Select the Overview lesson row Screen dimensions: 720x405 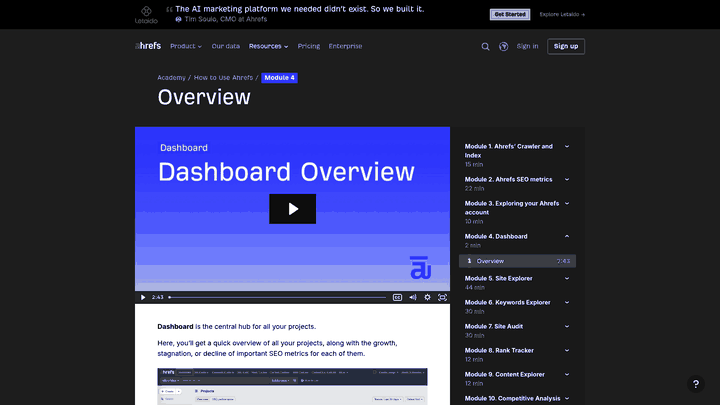pos(518,261)
